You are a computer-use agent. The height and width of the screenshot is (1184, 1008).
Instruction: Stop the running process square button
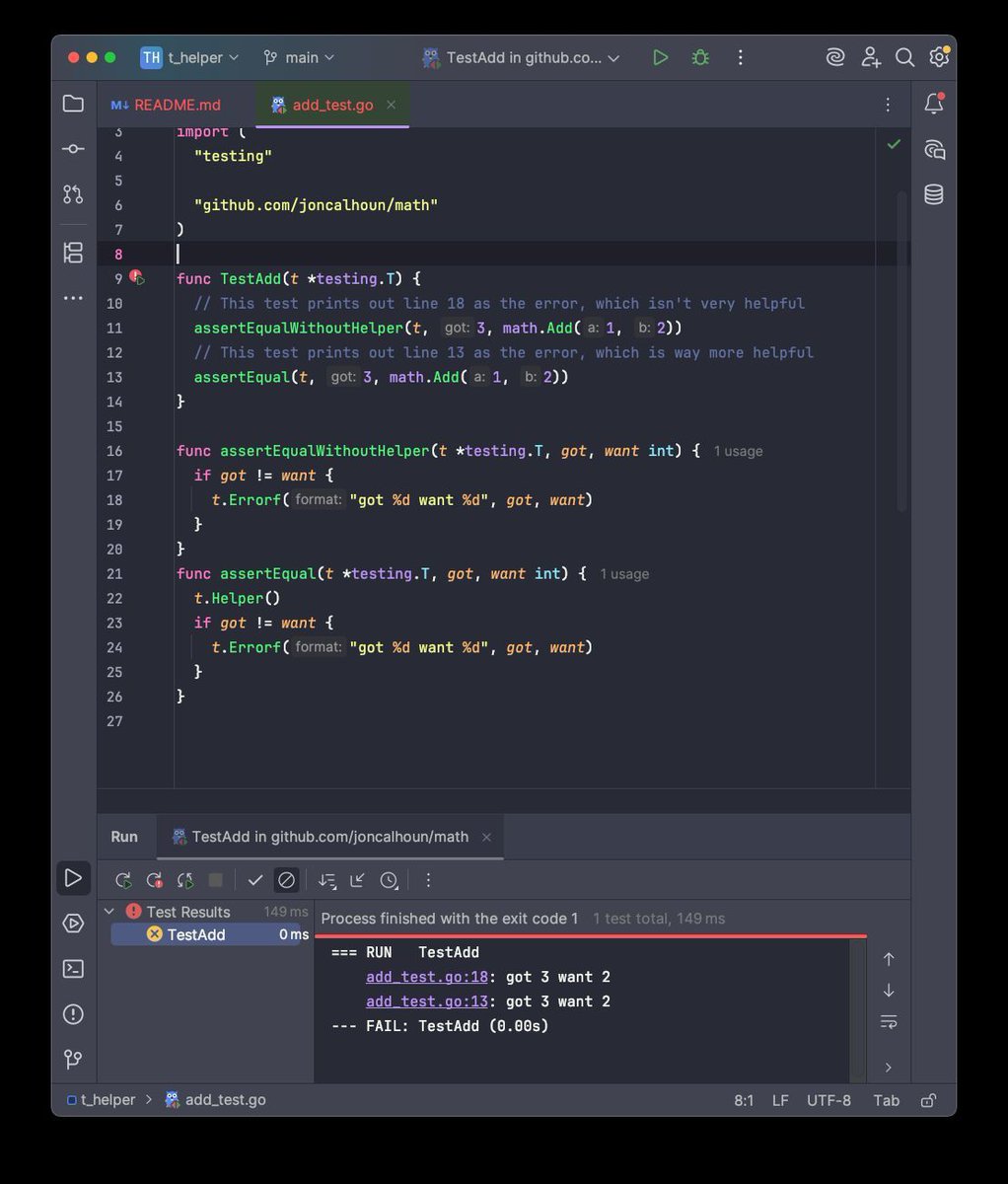tap(216, 880)
